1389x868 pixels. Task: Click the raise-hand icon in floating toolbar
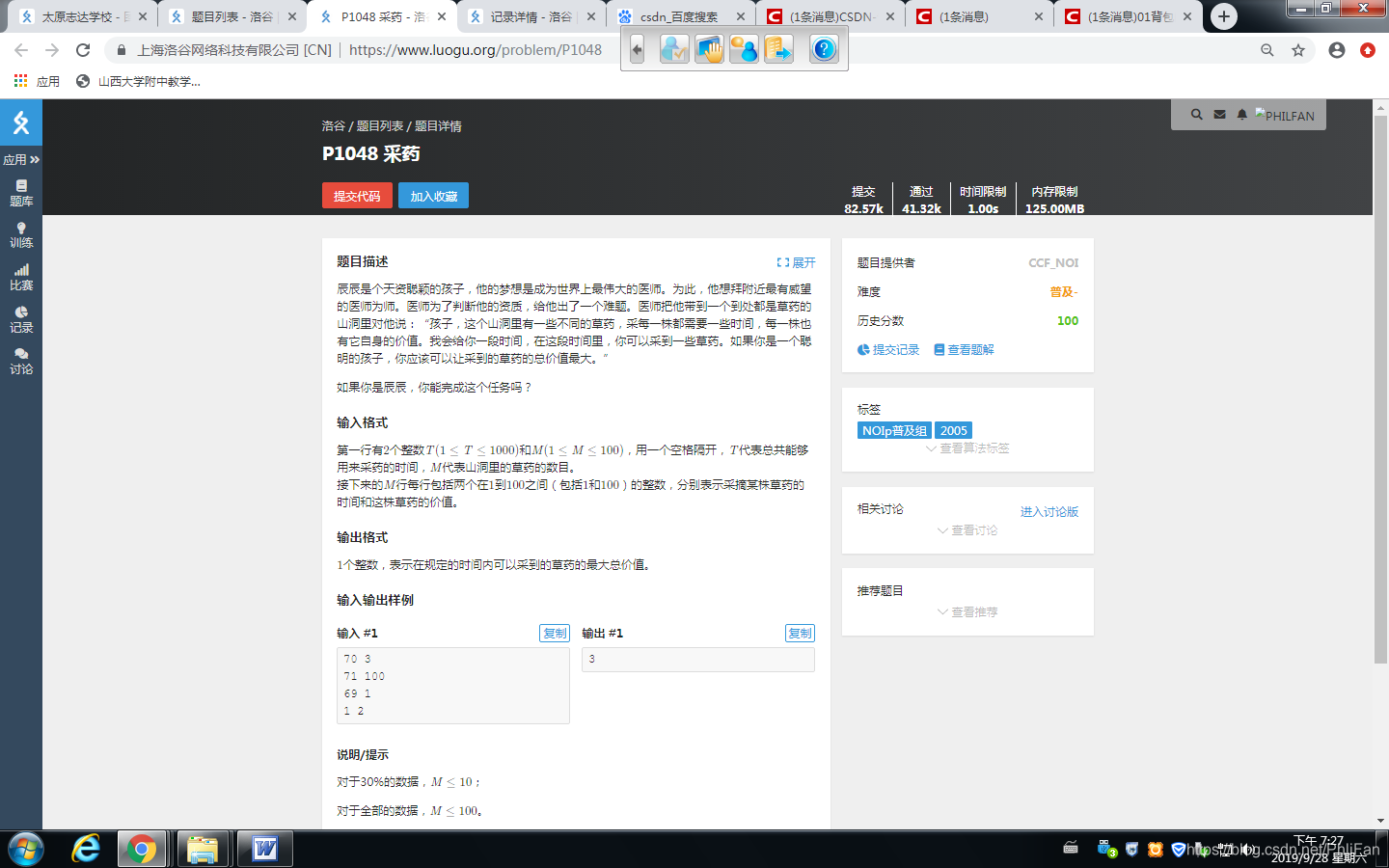[709, 49]
